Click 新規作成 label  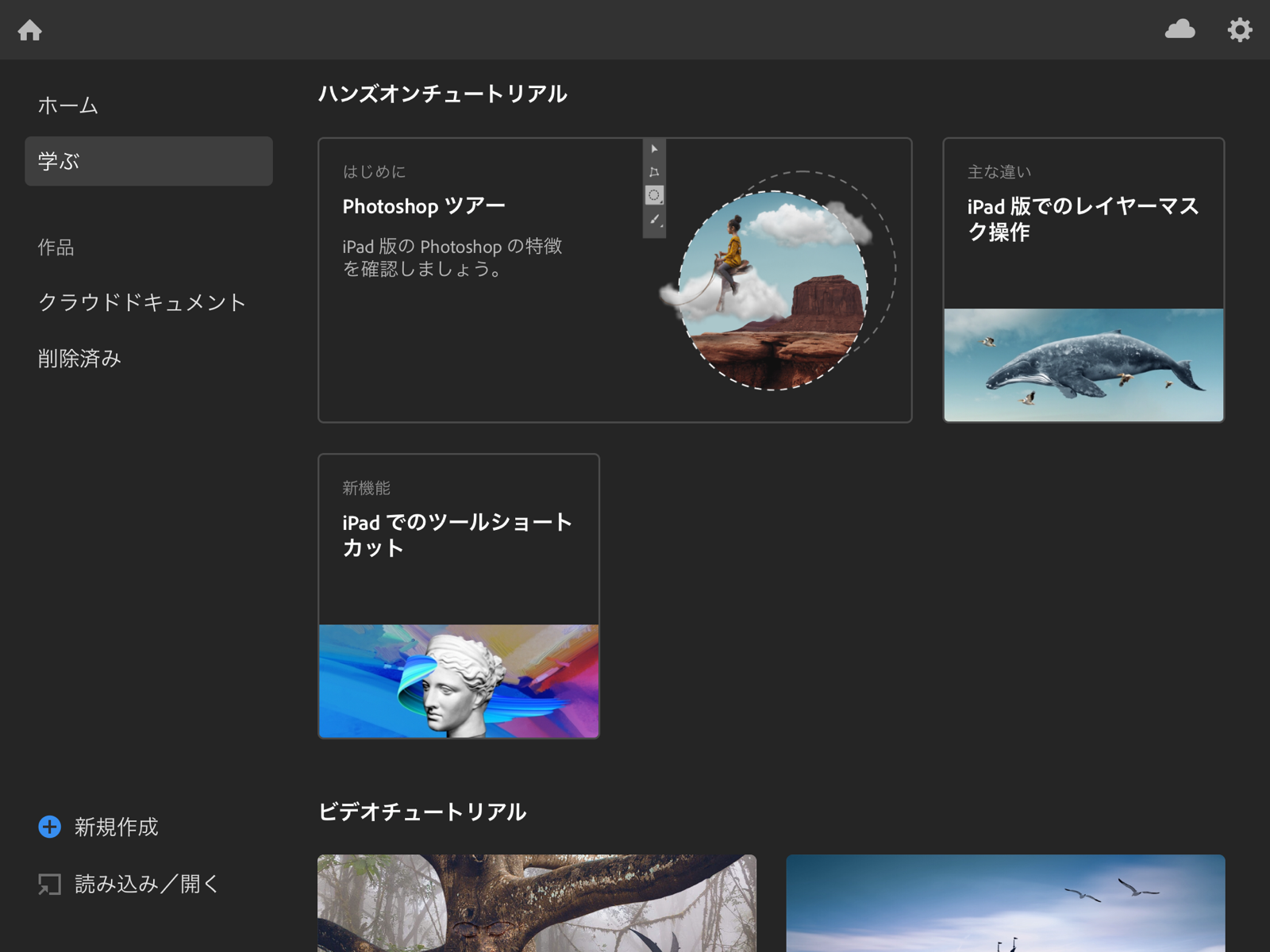117,827
